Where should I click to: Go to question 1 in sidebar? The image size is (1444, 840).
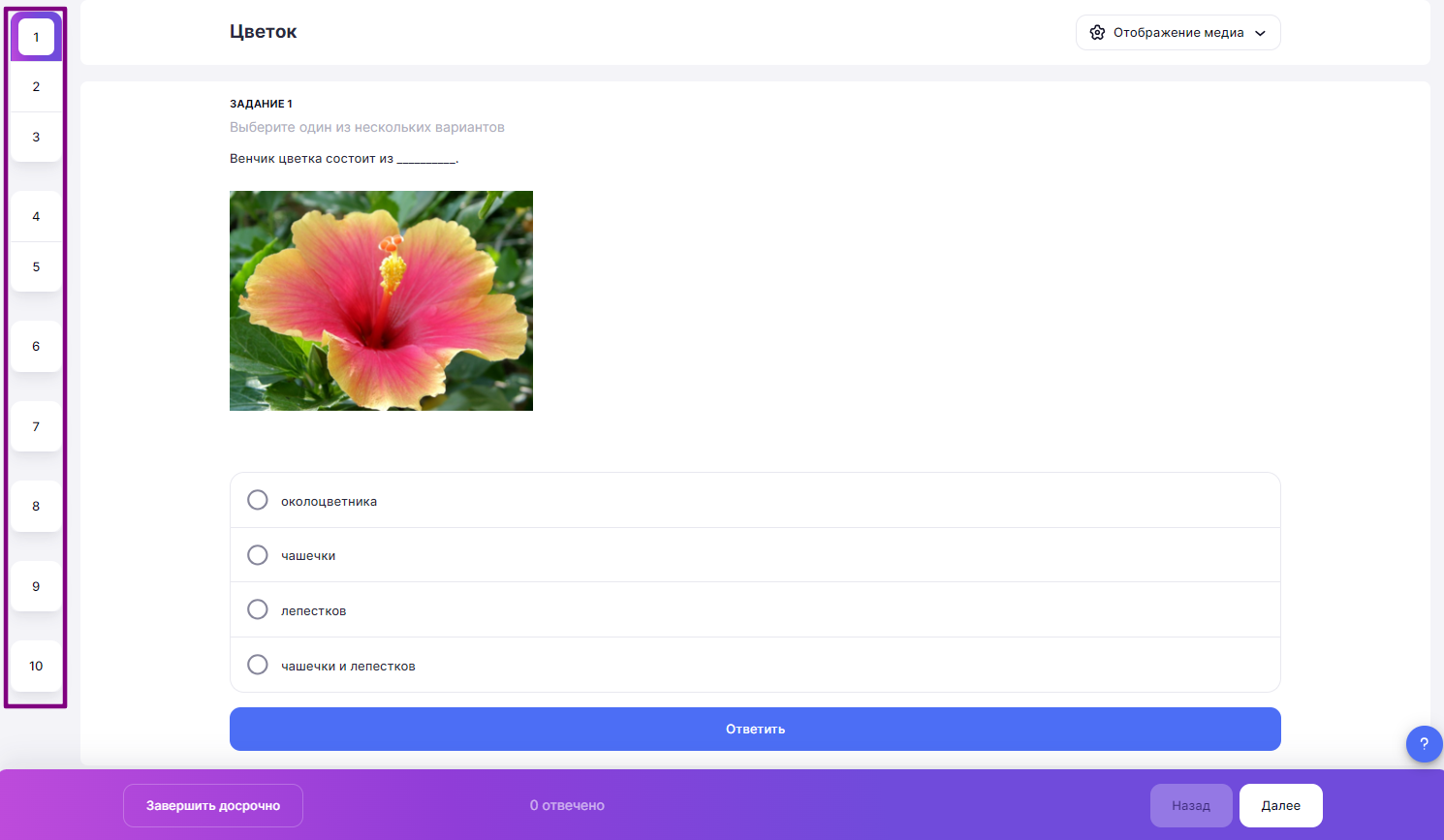click(x=37, y=37)
